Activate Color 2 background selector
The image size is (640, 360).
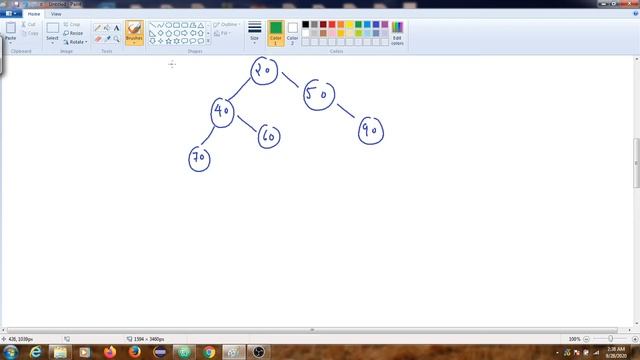[292, 33]
